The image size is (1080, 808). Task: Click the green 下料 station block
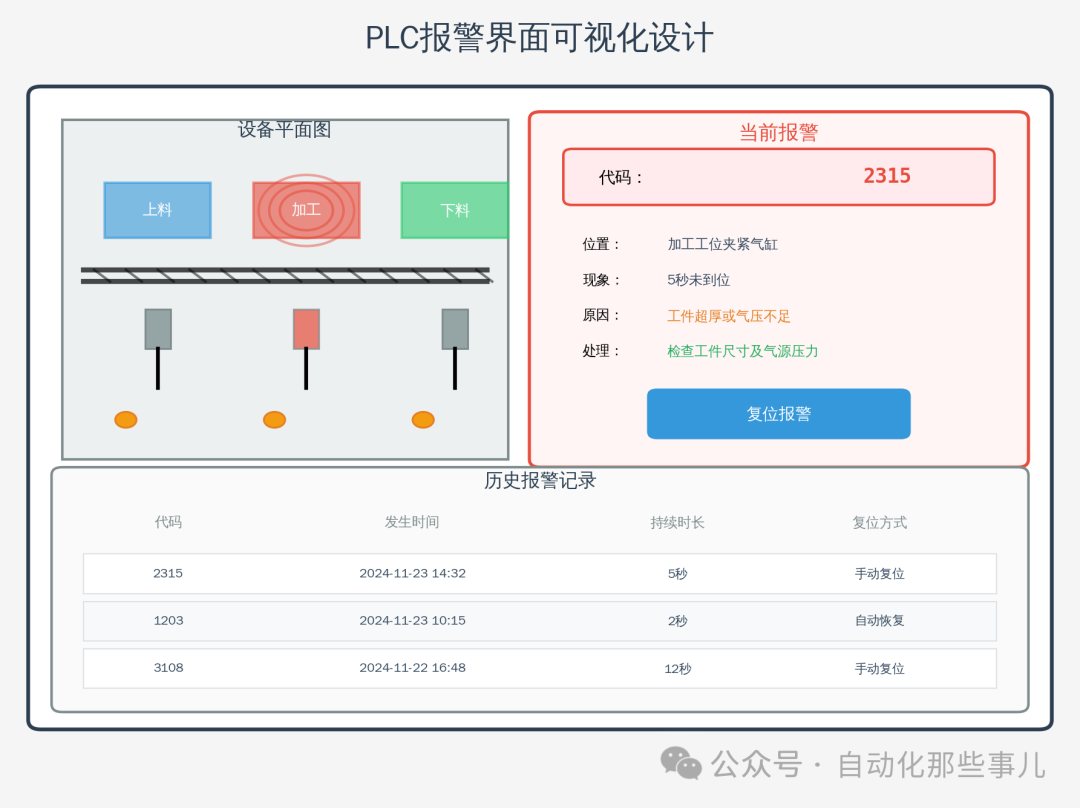pos(455,210)
